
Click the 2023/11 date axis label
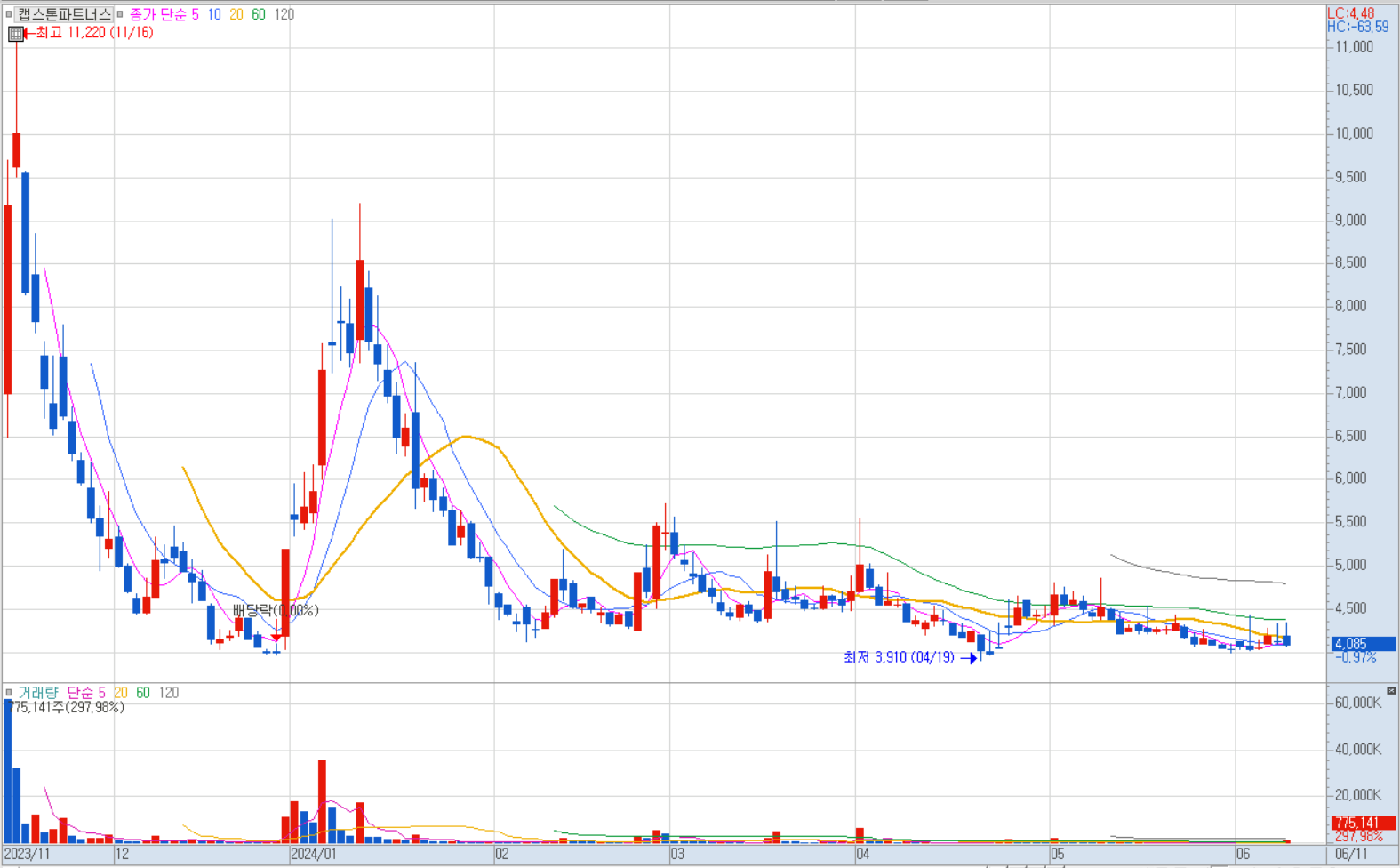[x=28, y=854]
